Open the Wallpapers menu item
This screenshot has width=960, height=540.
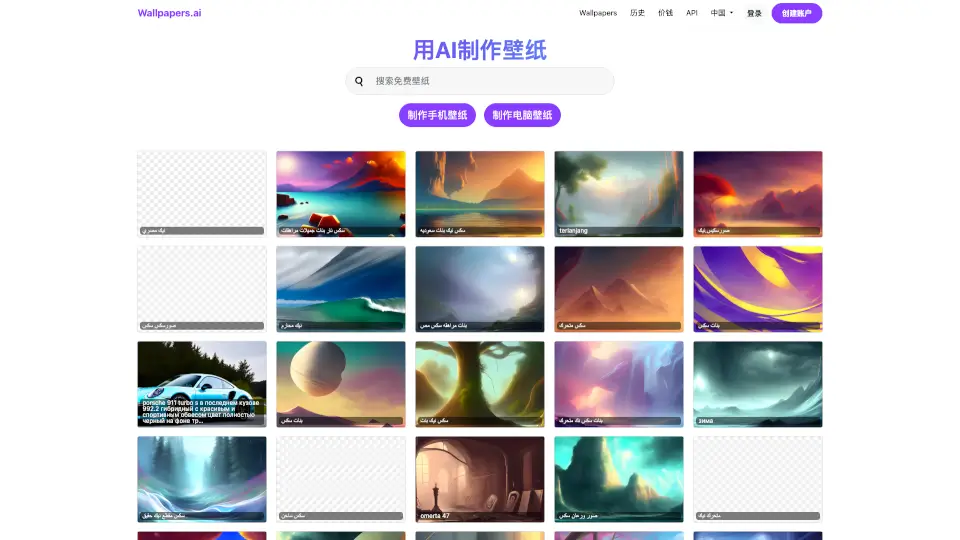pos(598,13)
